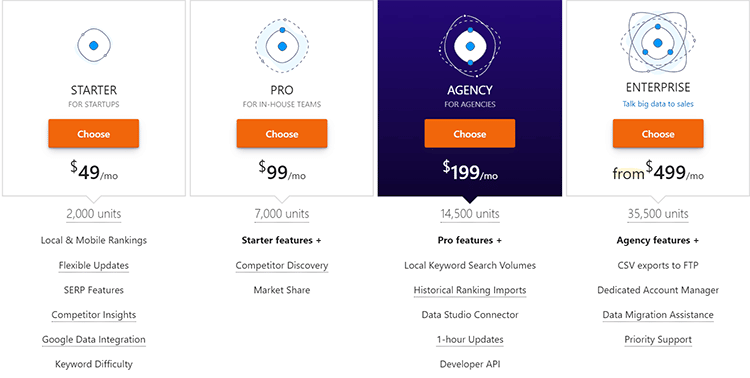
Task: Open the Competitor Insights feature link
Action: pyautogui.click(x=94, y=315)
